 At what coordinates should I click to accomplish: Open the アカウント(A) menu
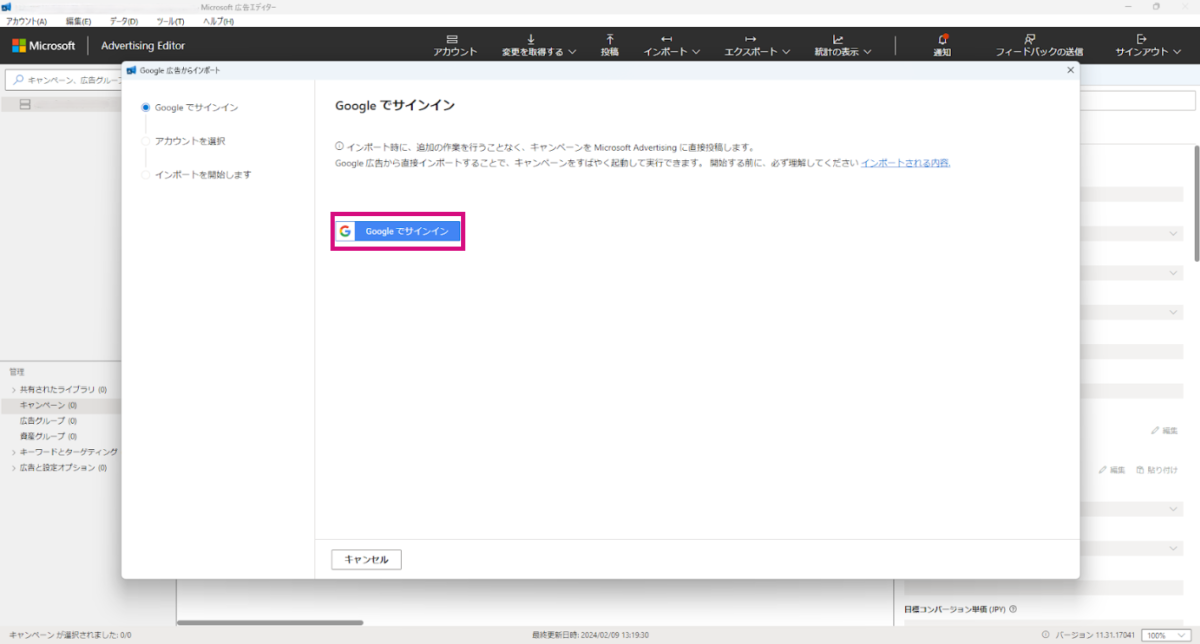27,21
